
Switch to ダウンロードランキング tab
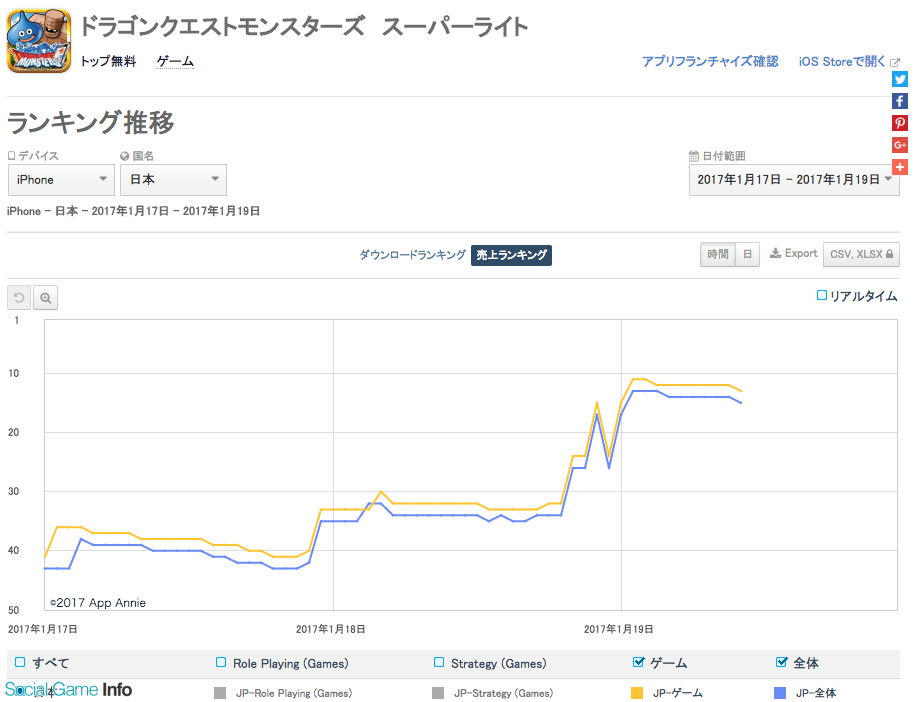pos(413,255)
